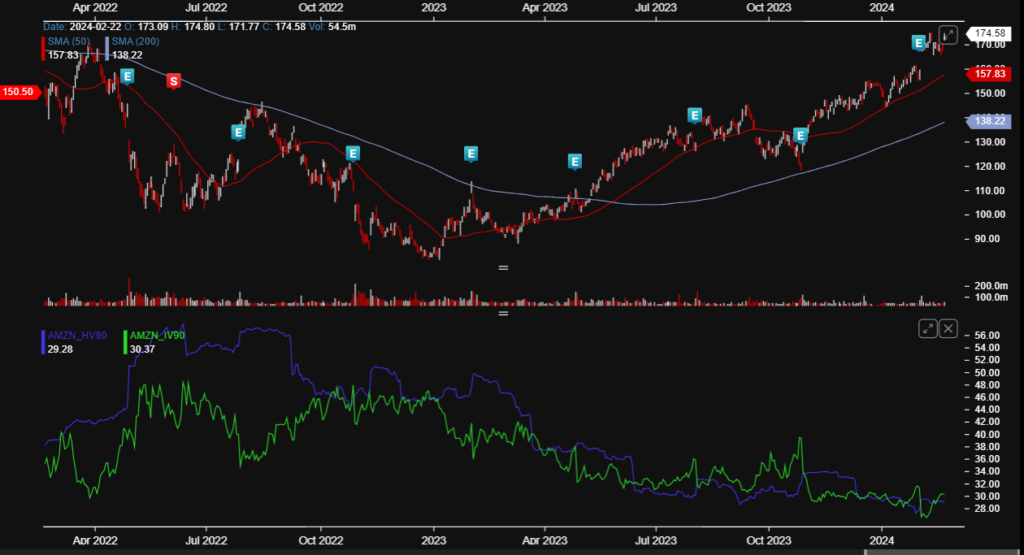Click the 157.83 value under SMA (50)

click(63, 56)
